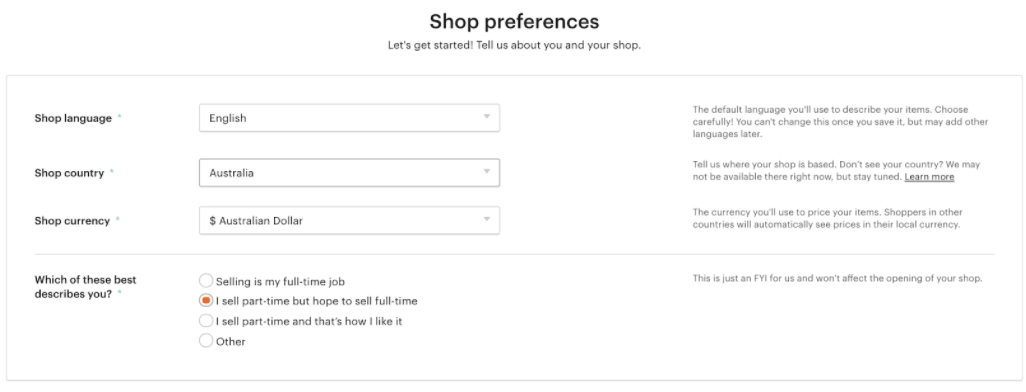Follow the 'Learn more' link

pos(929,177)
